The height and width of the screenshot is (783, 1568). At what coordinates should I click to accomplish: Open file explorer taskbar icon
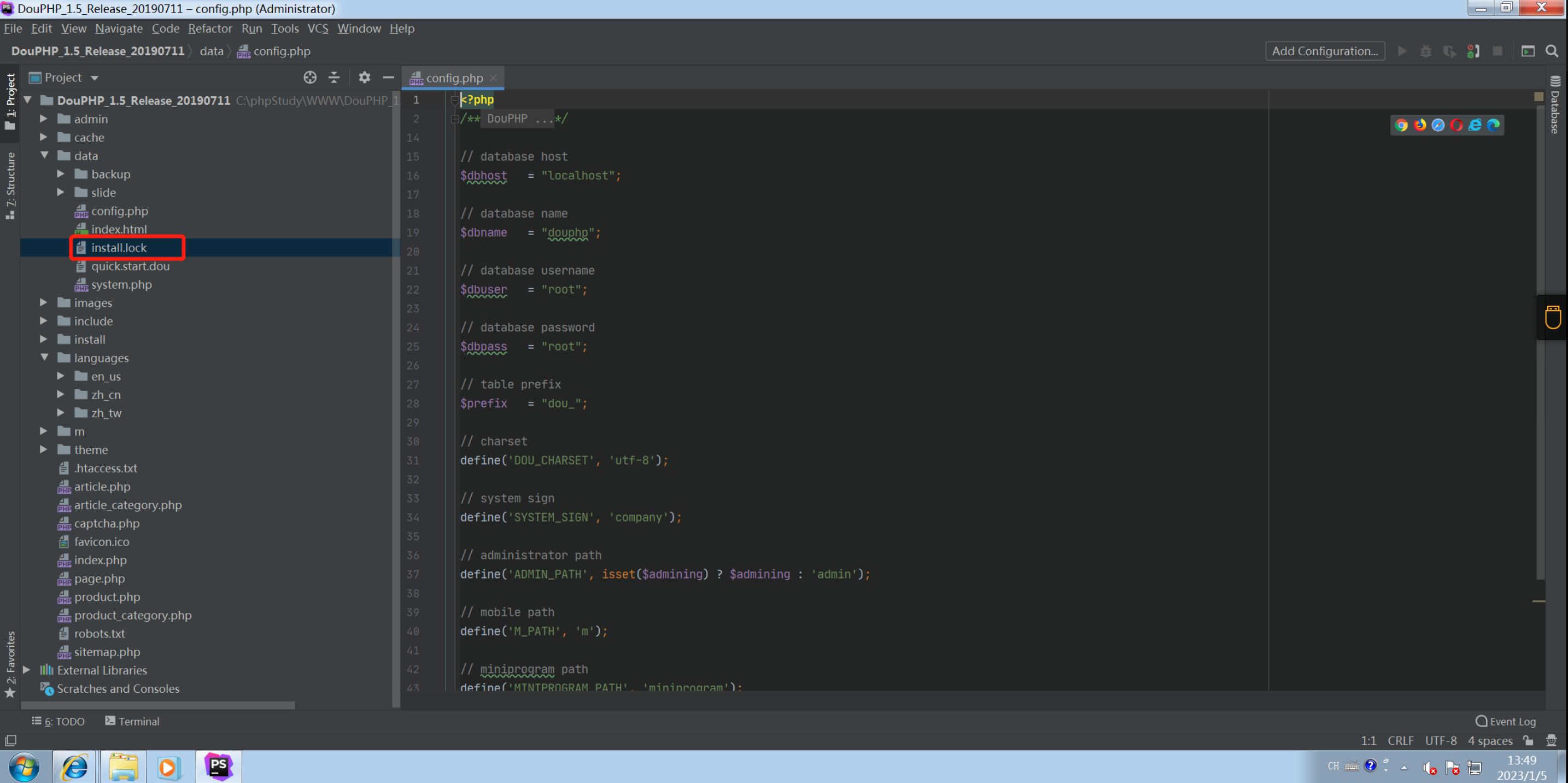coord(124,767)
